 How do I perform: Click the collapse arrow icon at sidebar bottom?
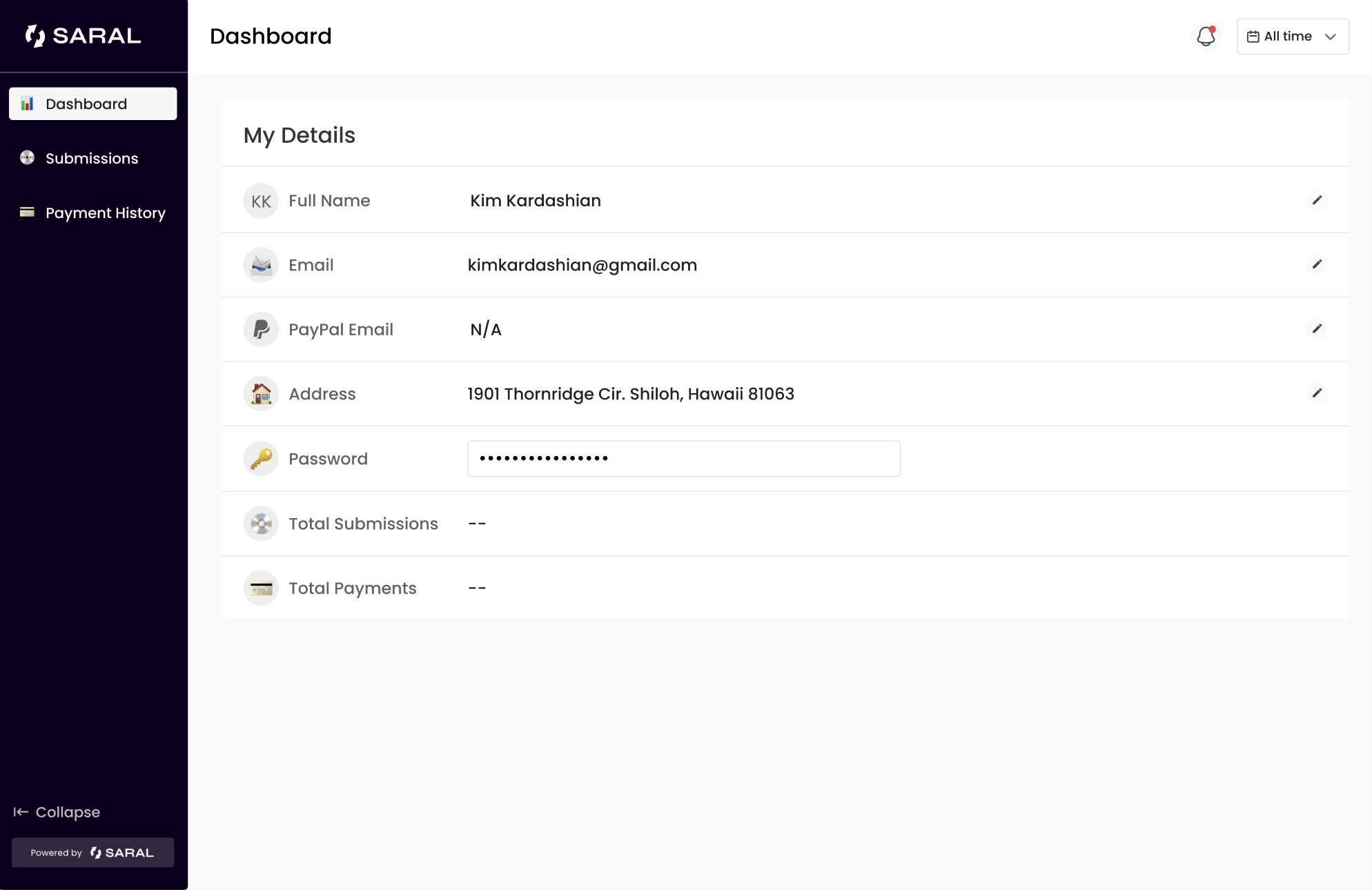tap(21, 812)
